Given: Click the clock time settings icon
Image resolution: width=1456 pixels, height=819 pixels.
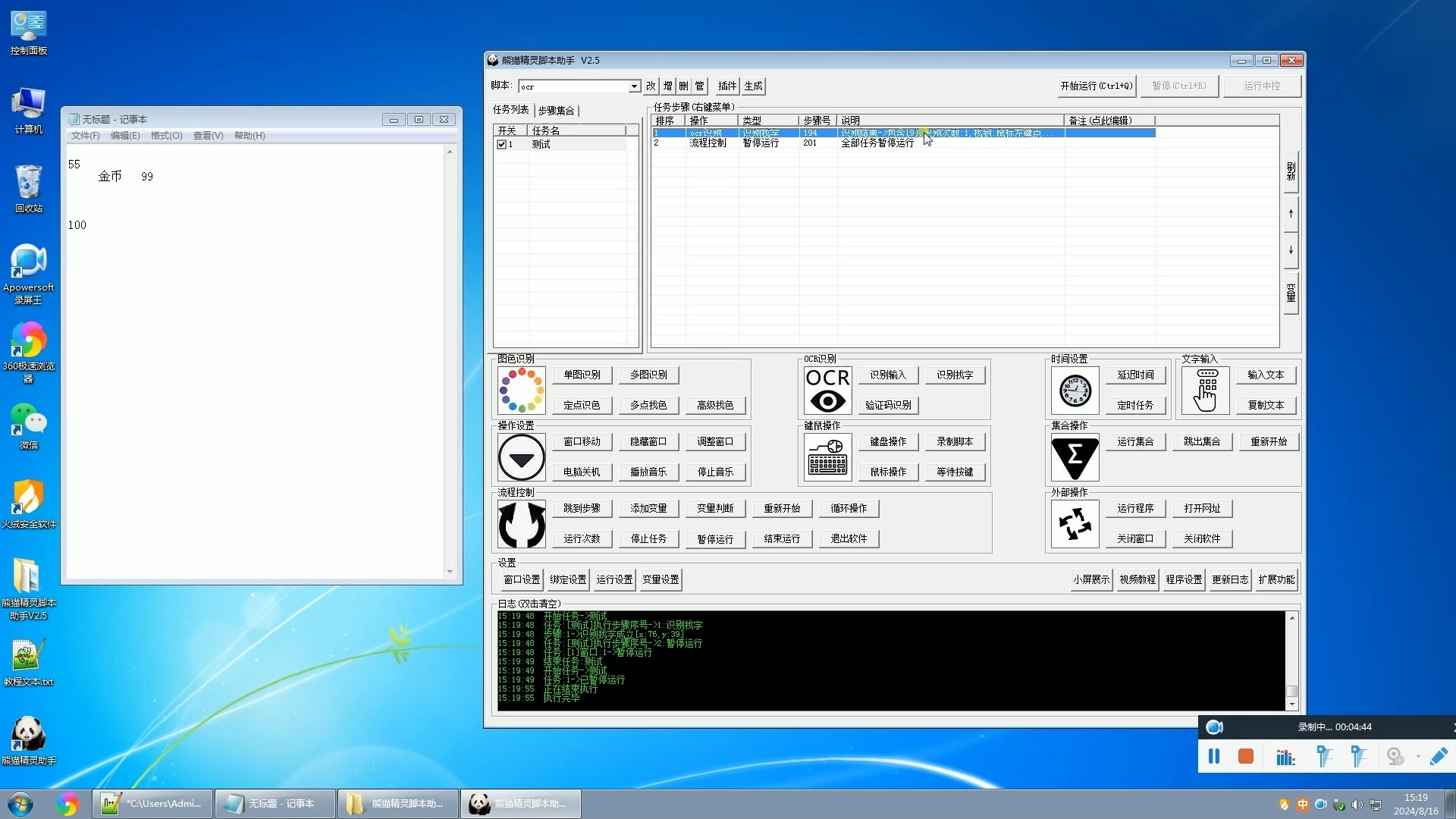Looking at the screenshot, I should pos(1075,391).
